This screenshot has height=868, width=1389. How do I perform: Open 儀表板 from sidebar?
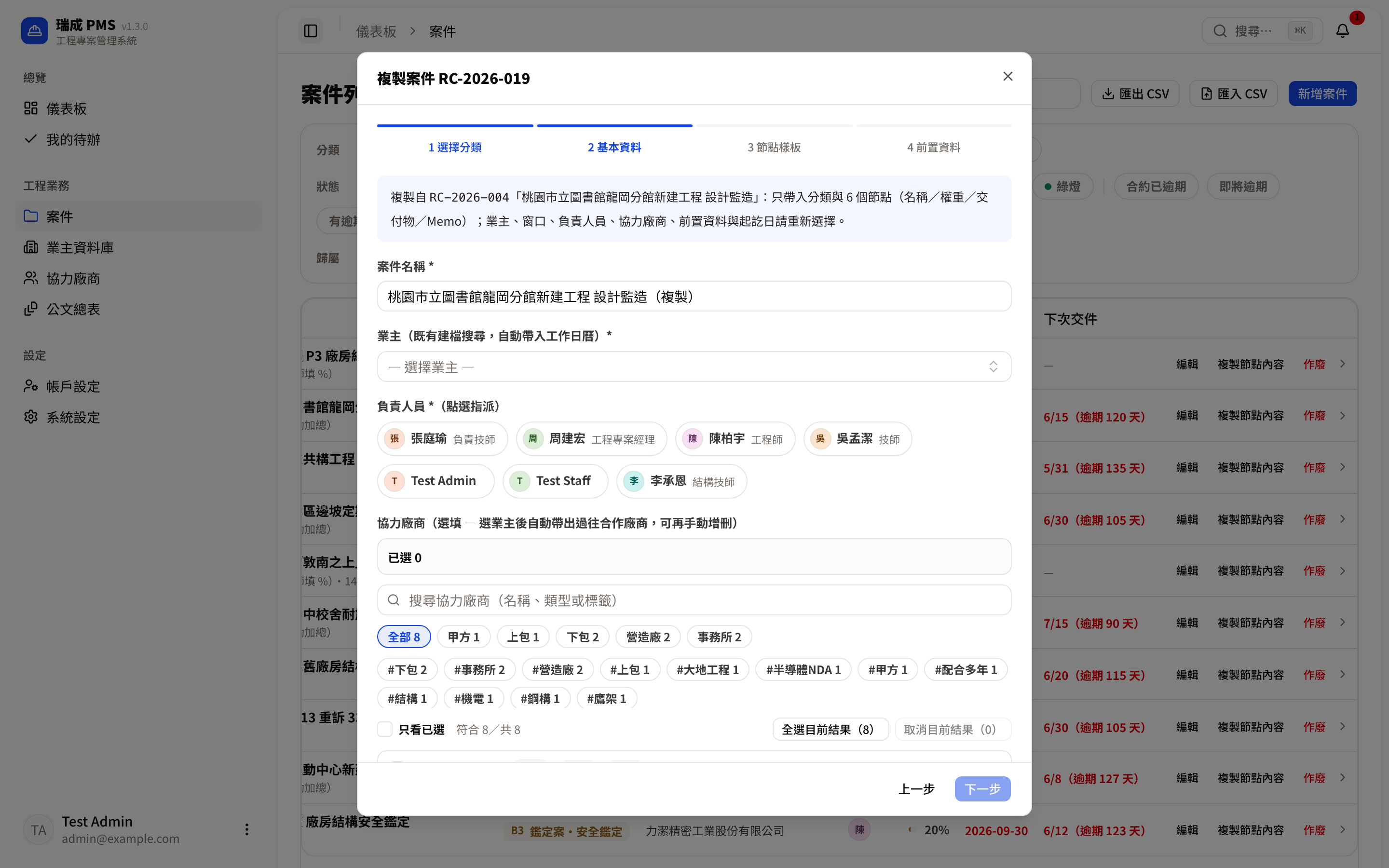pos(139,108)
